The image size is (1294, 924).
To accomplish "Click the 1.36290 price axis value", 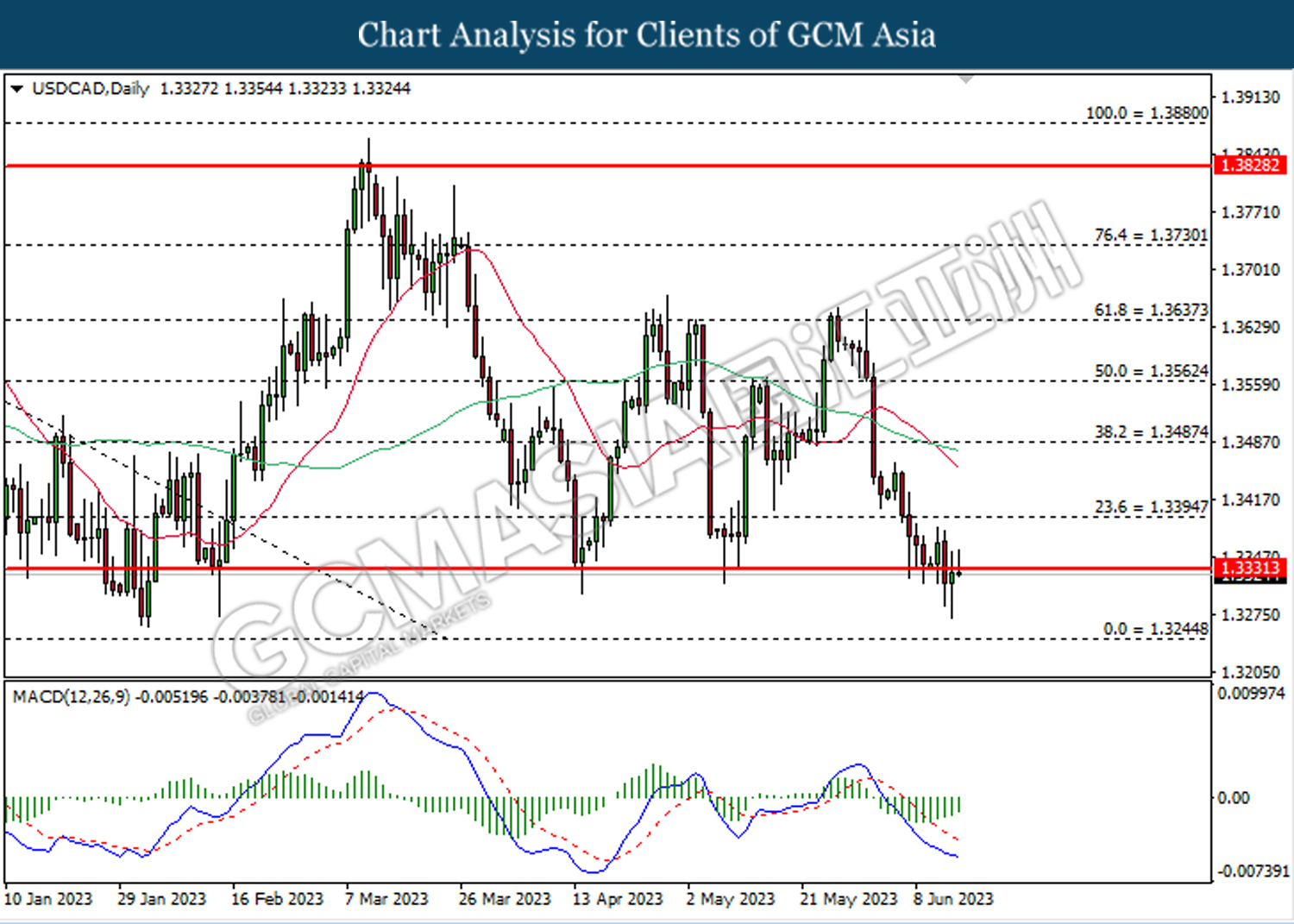I will [x=1251, y=328].
